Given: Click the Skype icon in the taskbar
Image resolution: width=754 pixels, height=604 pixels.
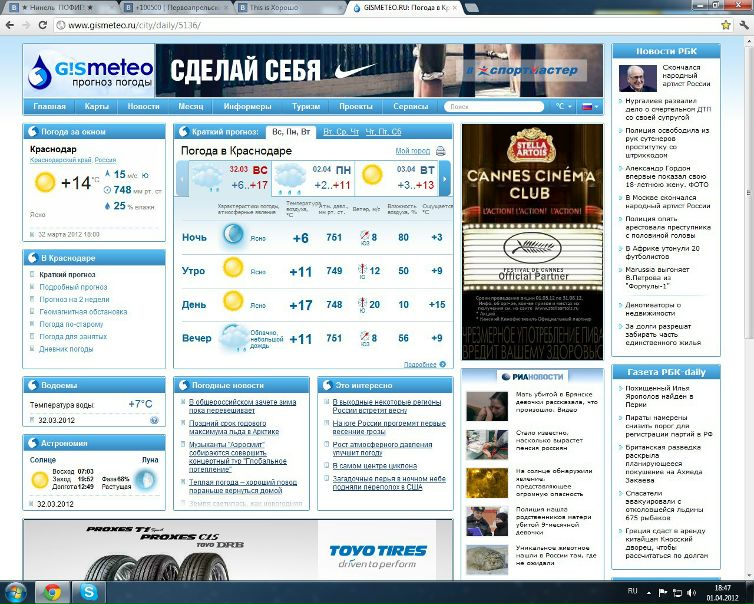Looking at the screenshot, I should click(x=88, y=592).
